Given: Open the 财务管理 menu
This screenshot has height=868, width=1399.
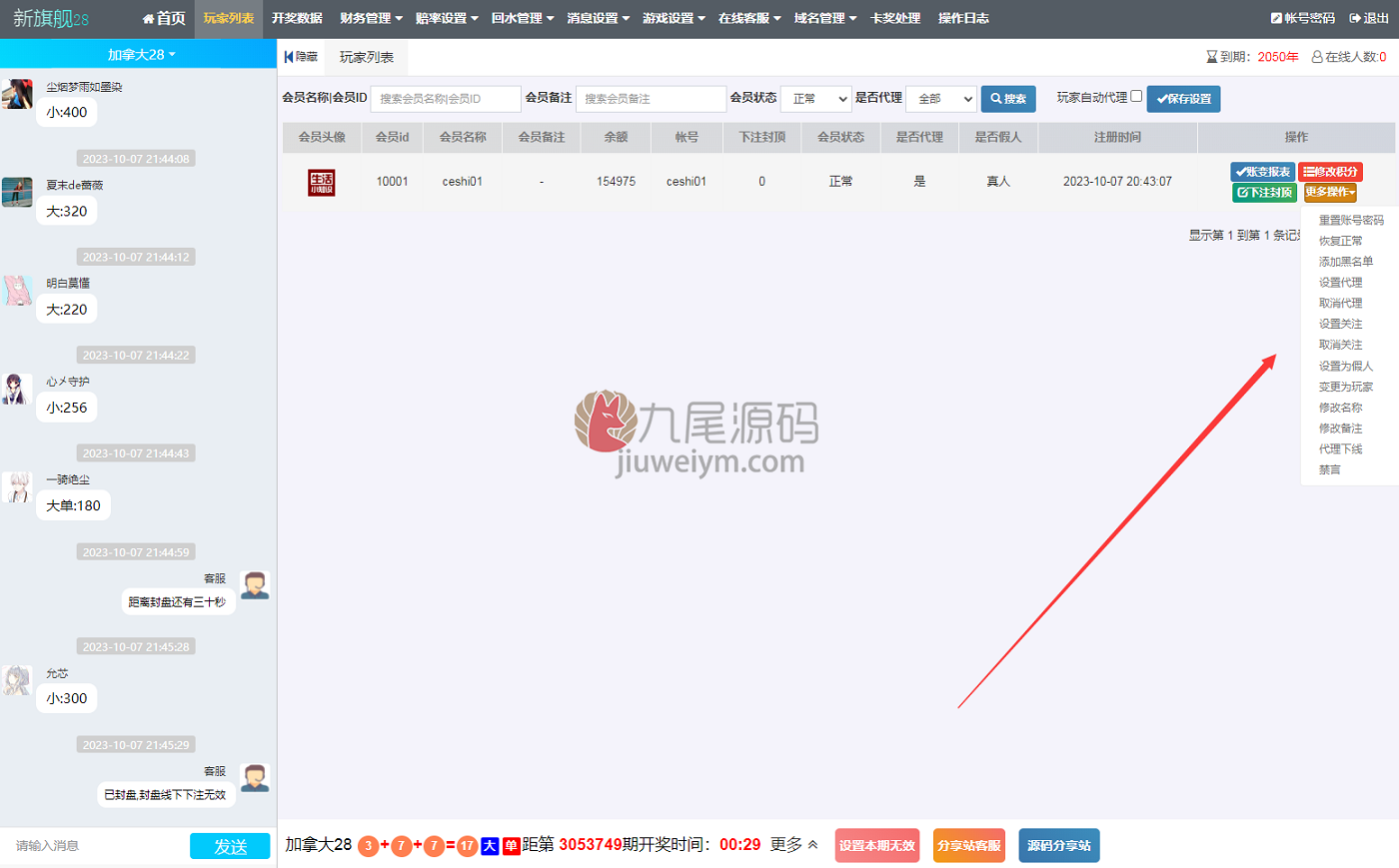Looking at the screenshot, I should point(371,18).
